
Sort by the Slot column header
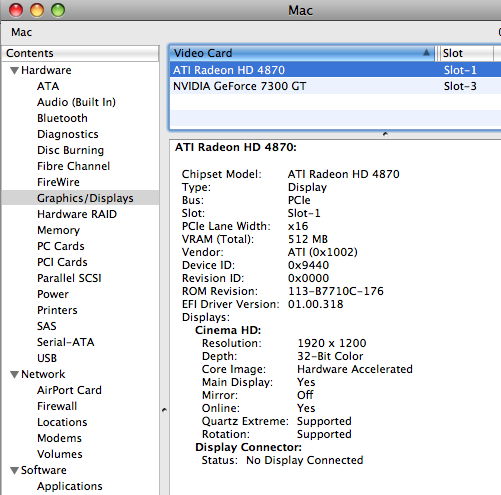[x=465, y=53]
